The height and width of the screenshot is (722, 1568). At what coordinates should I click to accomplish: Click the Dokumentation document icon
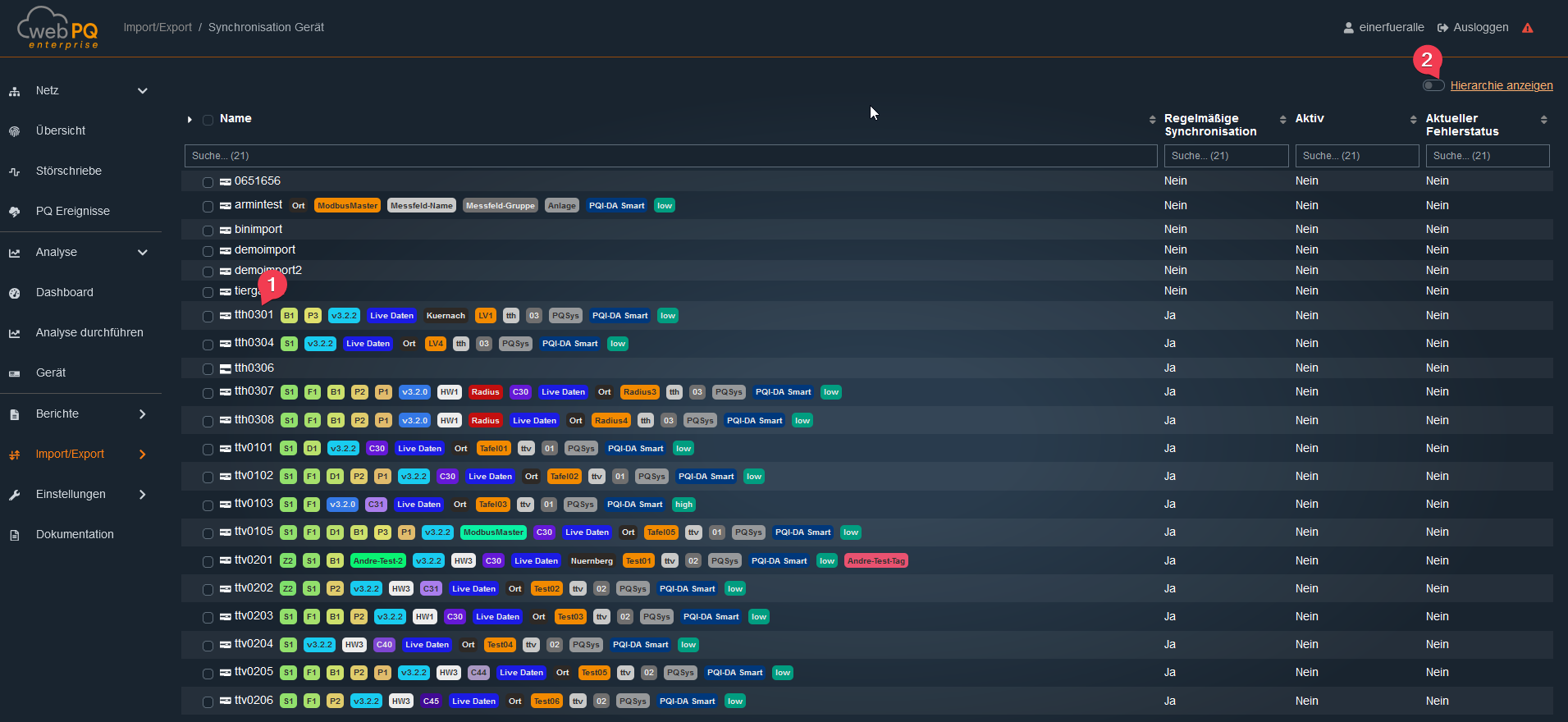(x=14, y=535)
